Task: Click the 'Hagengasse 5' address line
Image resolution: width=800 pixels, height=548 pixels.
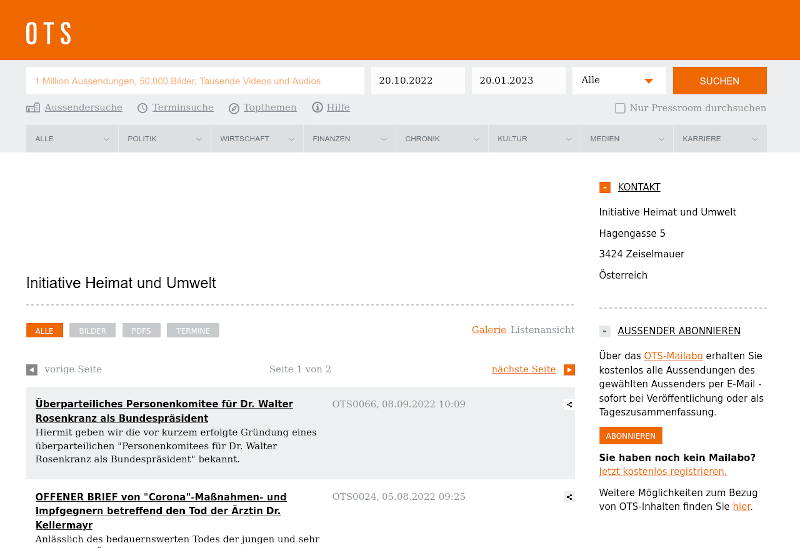Action: tap(632, 234)
